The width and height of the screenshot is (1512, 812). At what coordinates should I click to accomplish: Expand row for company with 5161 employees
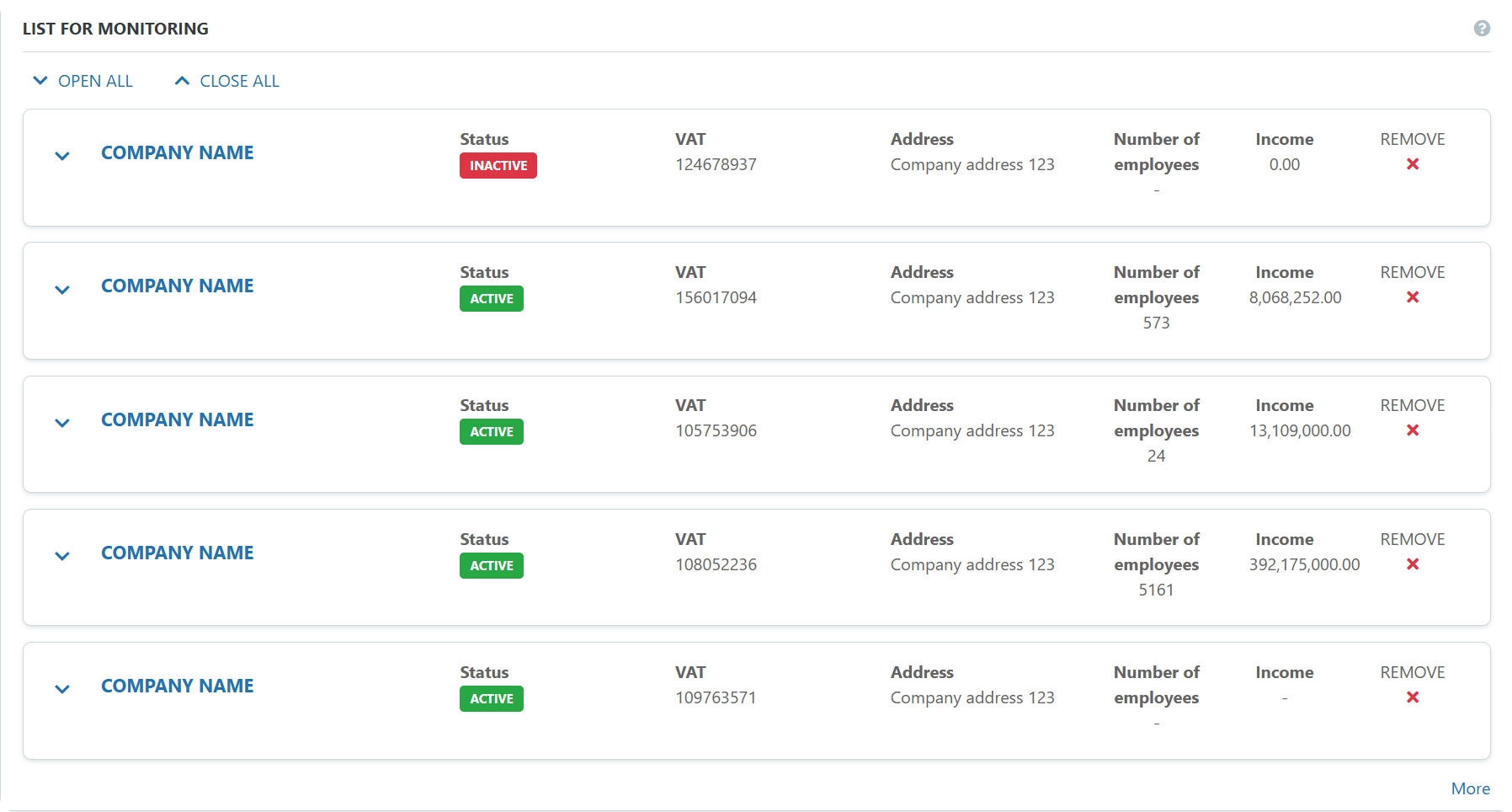tap(62, 556)
